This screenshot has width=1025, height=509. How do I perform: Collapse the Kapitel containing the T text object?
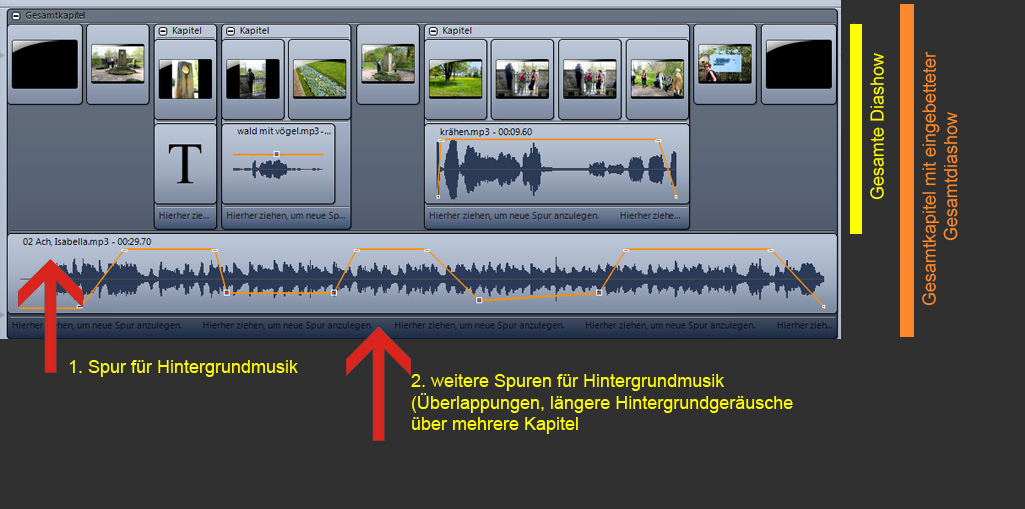tap(163, 31)
